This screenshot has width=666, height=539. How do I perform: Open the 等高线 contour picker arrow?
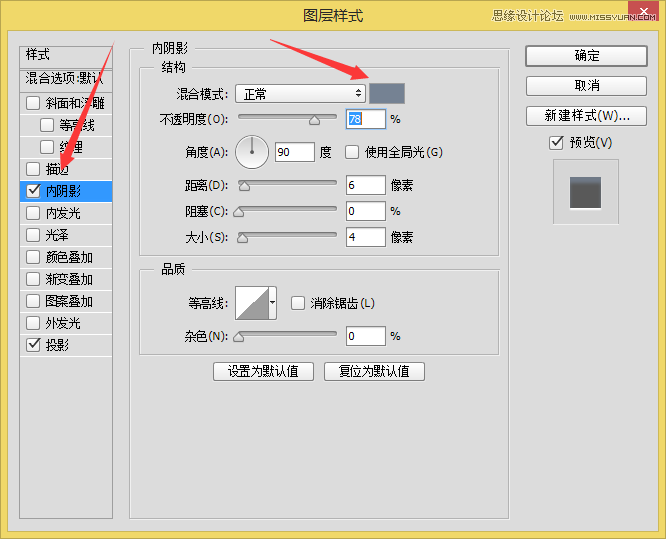pyautogui.click(x=273, y=303)
